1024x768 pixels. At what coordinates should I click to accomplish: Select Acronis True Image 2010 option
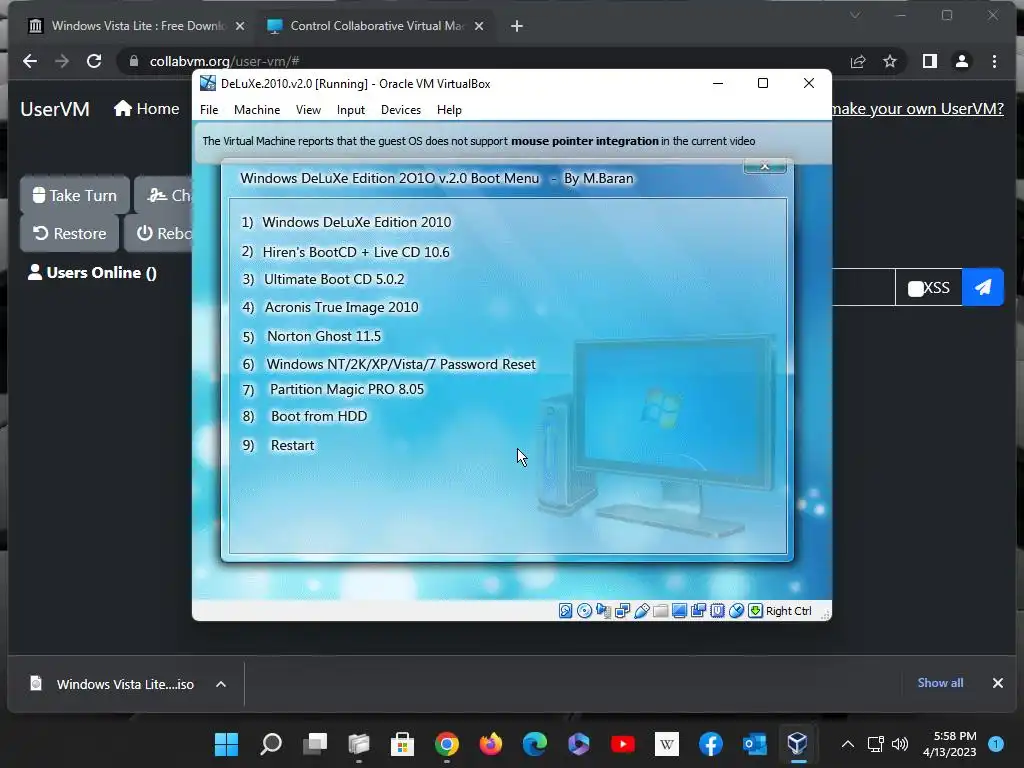coord(330,307)
